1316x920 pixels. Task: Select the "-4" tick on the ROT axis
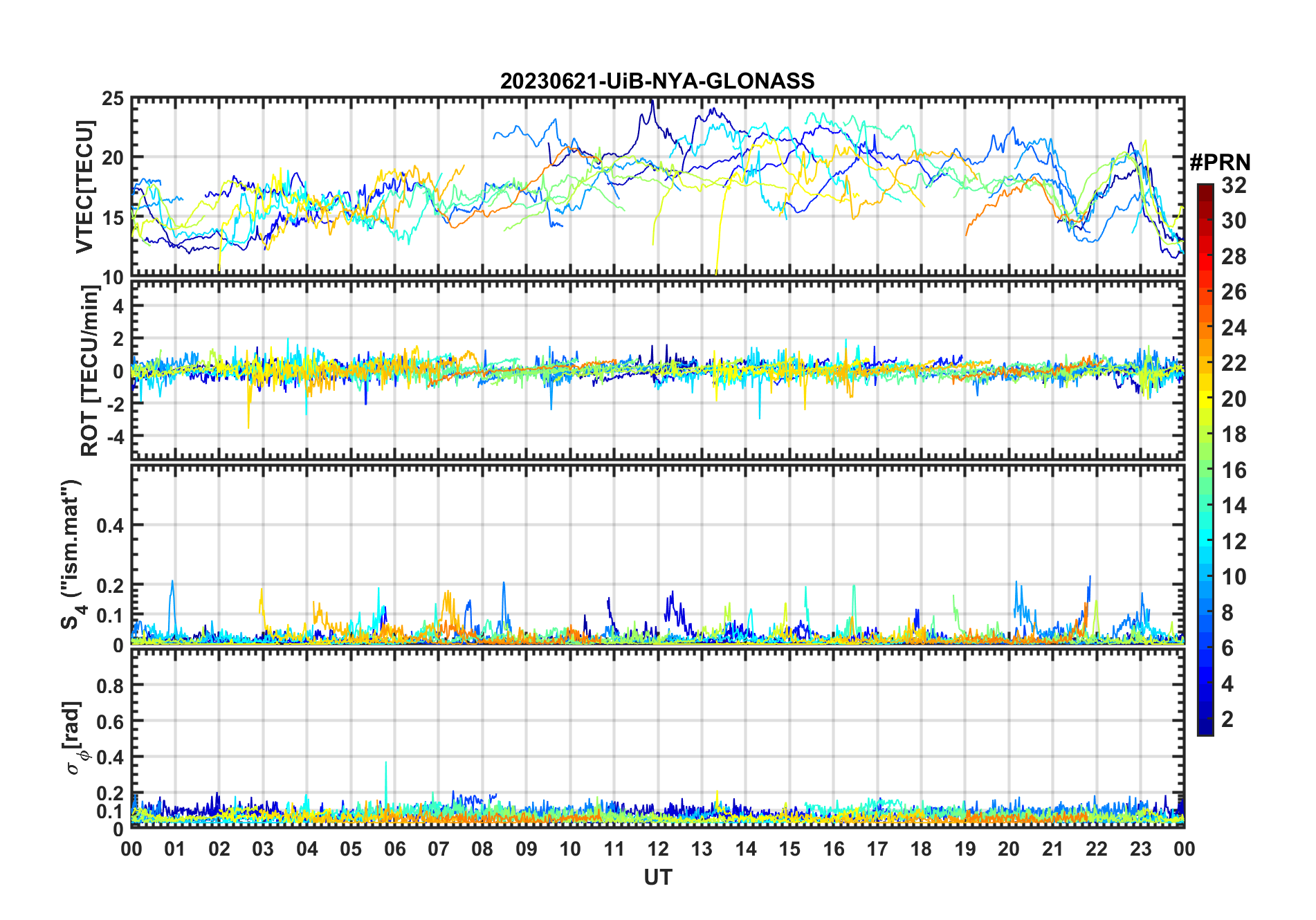coord(116,437)
